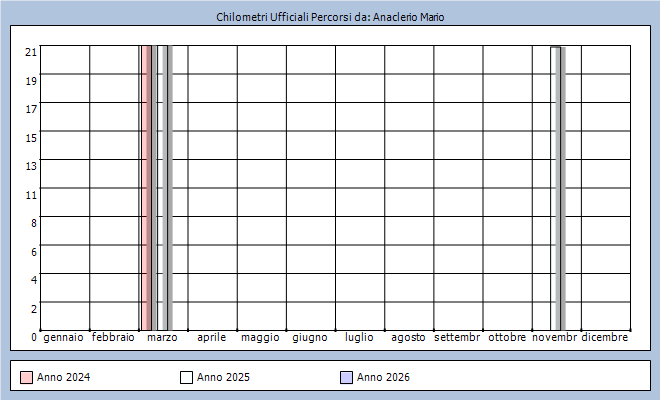
Task: Select the Anno 2026 legend label
Action: pos(384,377)
